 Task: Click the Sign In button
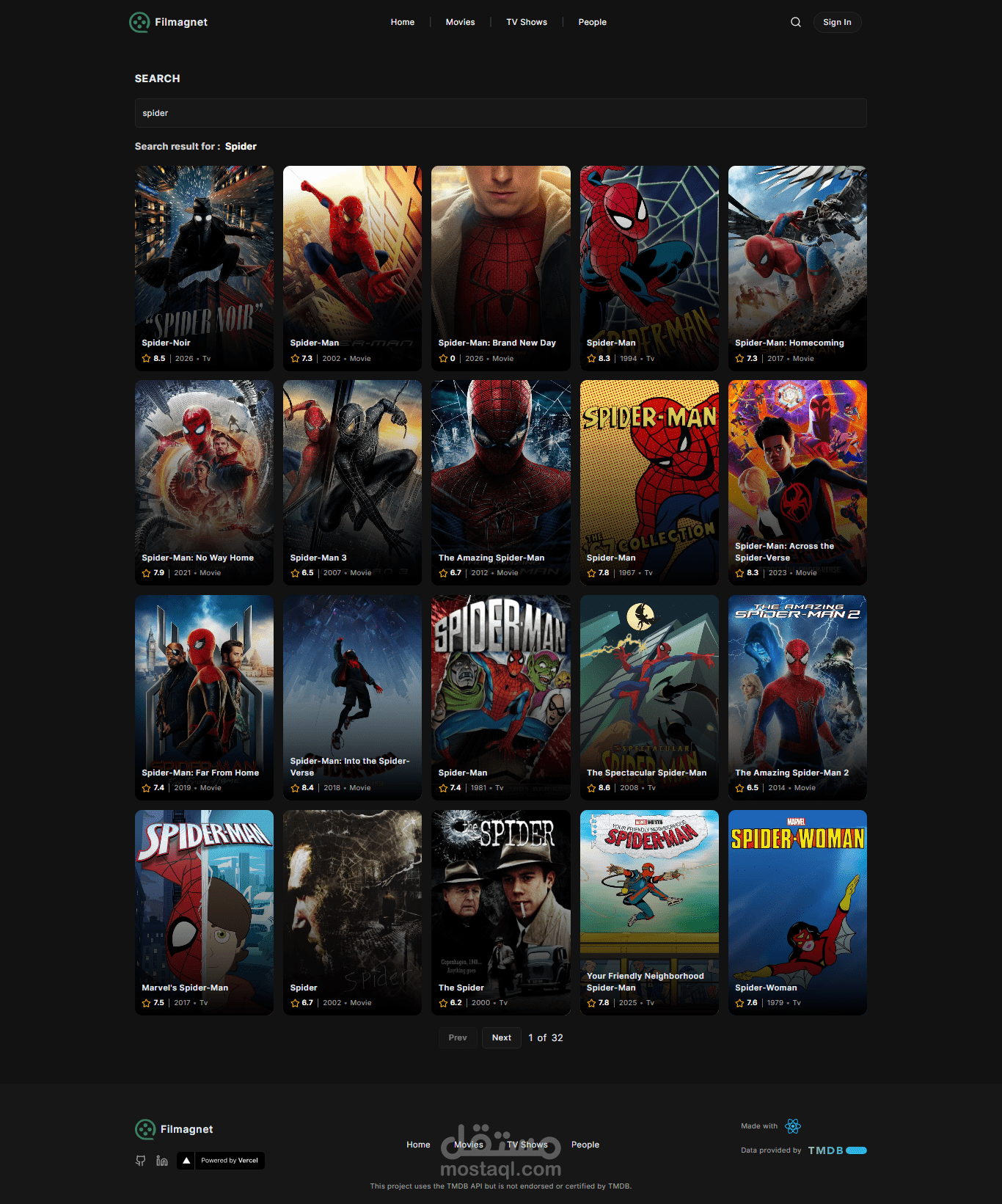837,22
